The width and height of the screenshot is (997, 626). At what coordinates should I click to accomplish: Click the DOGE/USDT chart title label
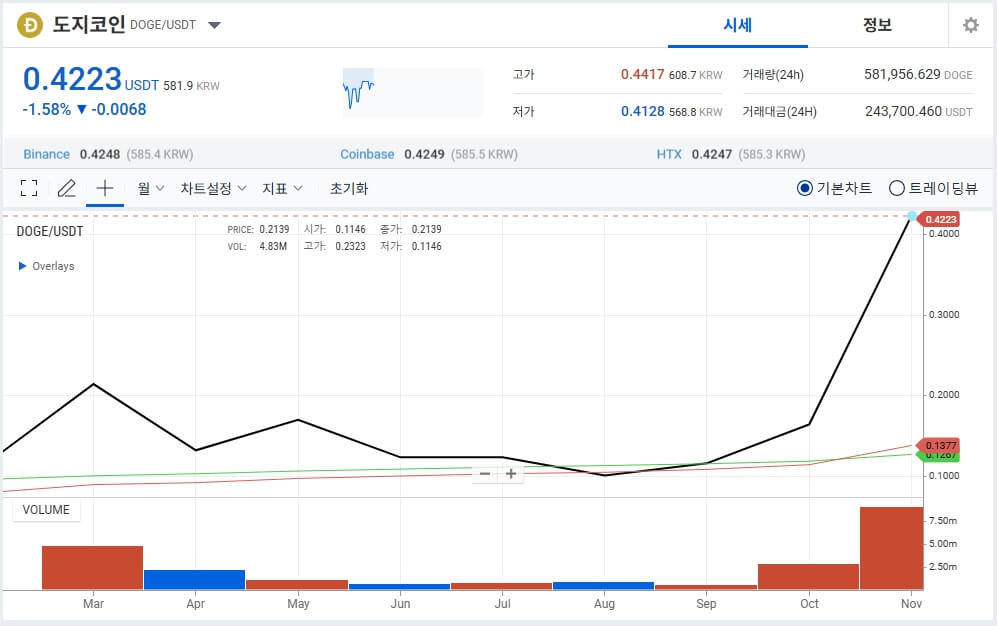(x=50, y=231)
